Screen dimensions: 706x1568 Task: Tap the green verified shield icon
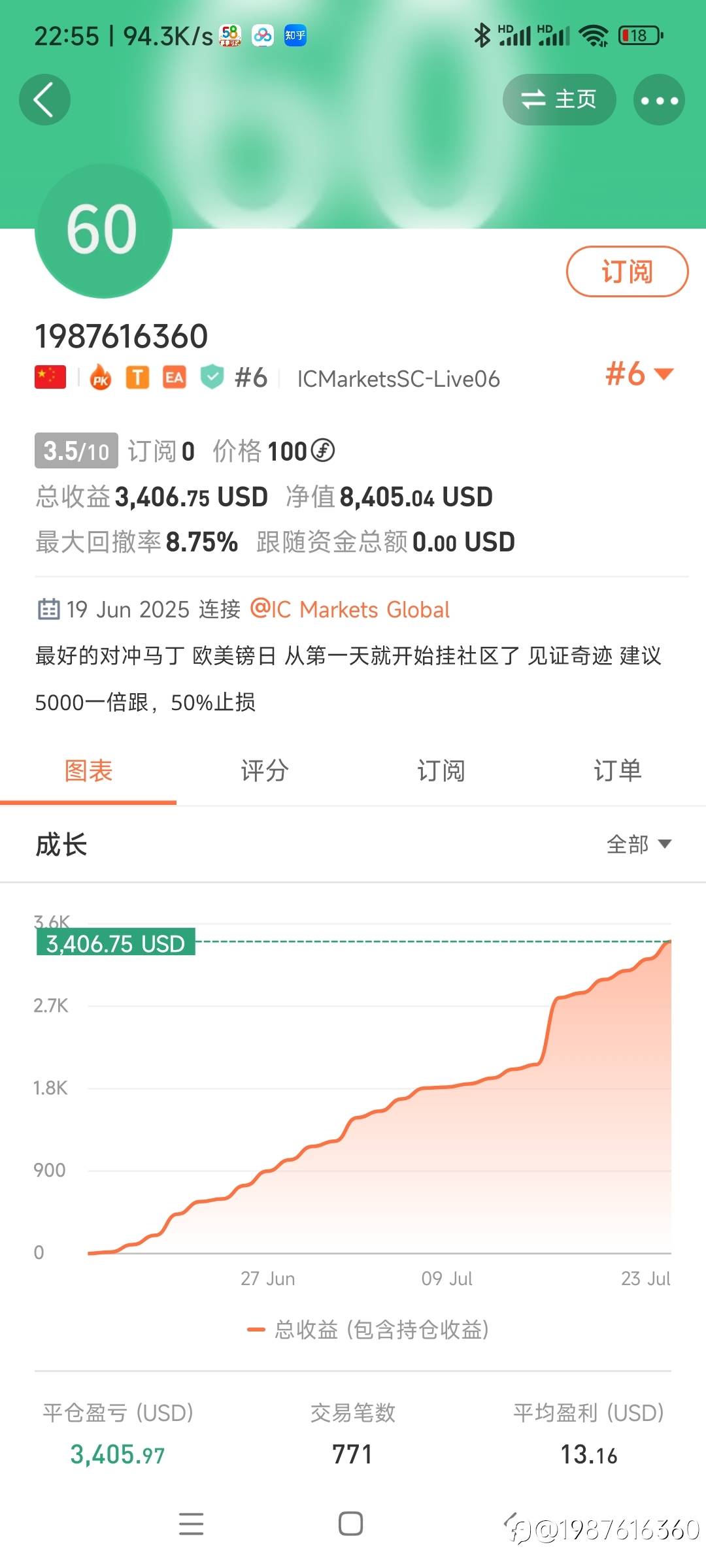pyautogui.click(x=212, y=378)
